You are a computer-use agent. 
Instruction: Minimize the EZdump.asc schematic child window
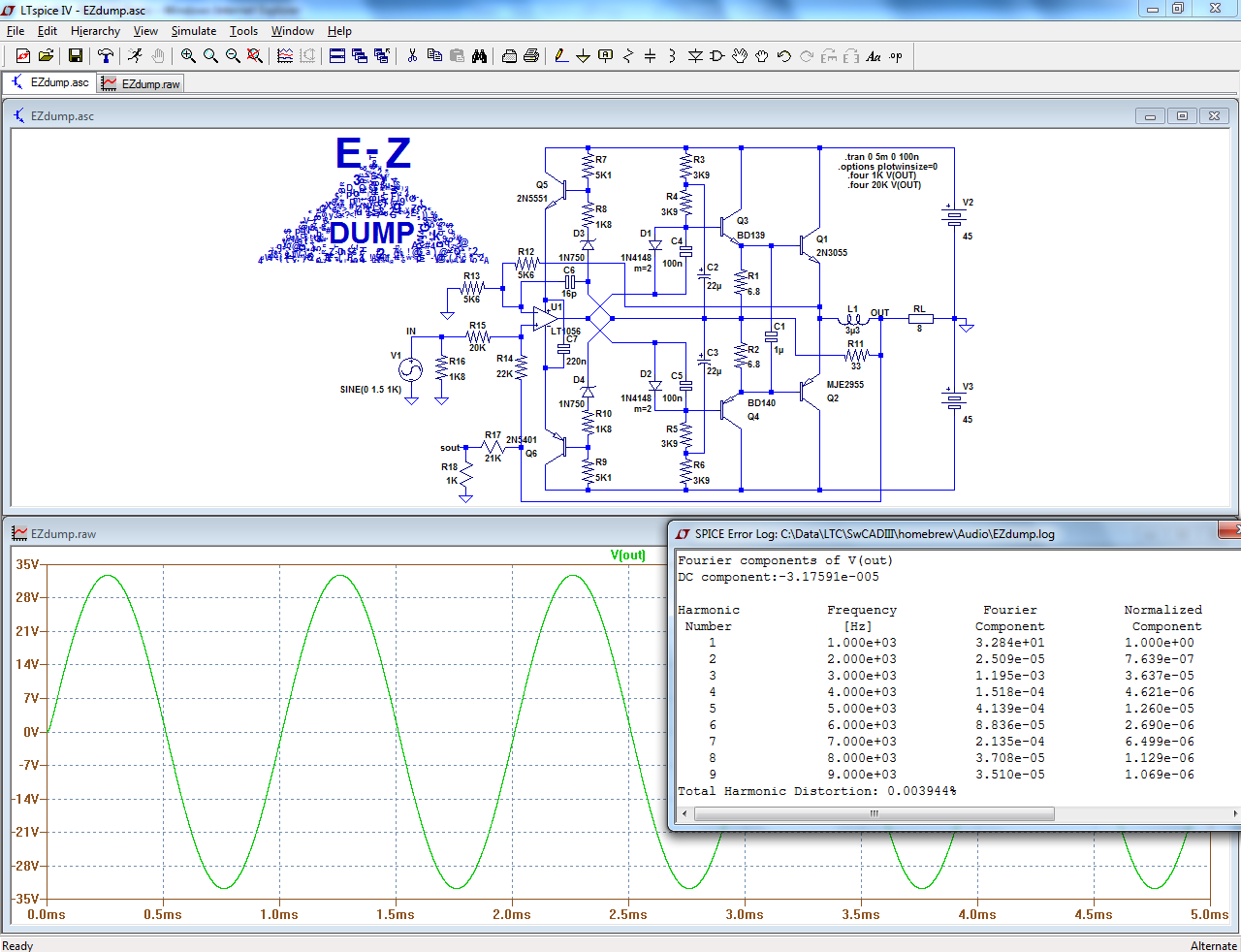point(1150,116)
